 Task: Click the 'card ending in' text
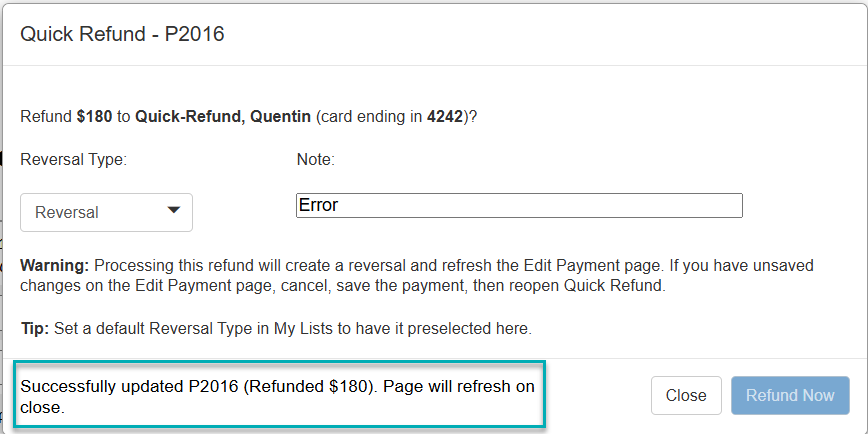coord(371,116)
